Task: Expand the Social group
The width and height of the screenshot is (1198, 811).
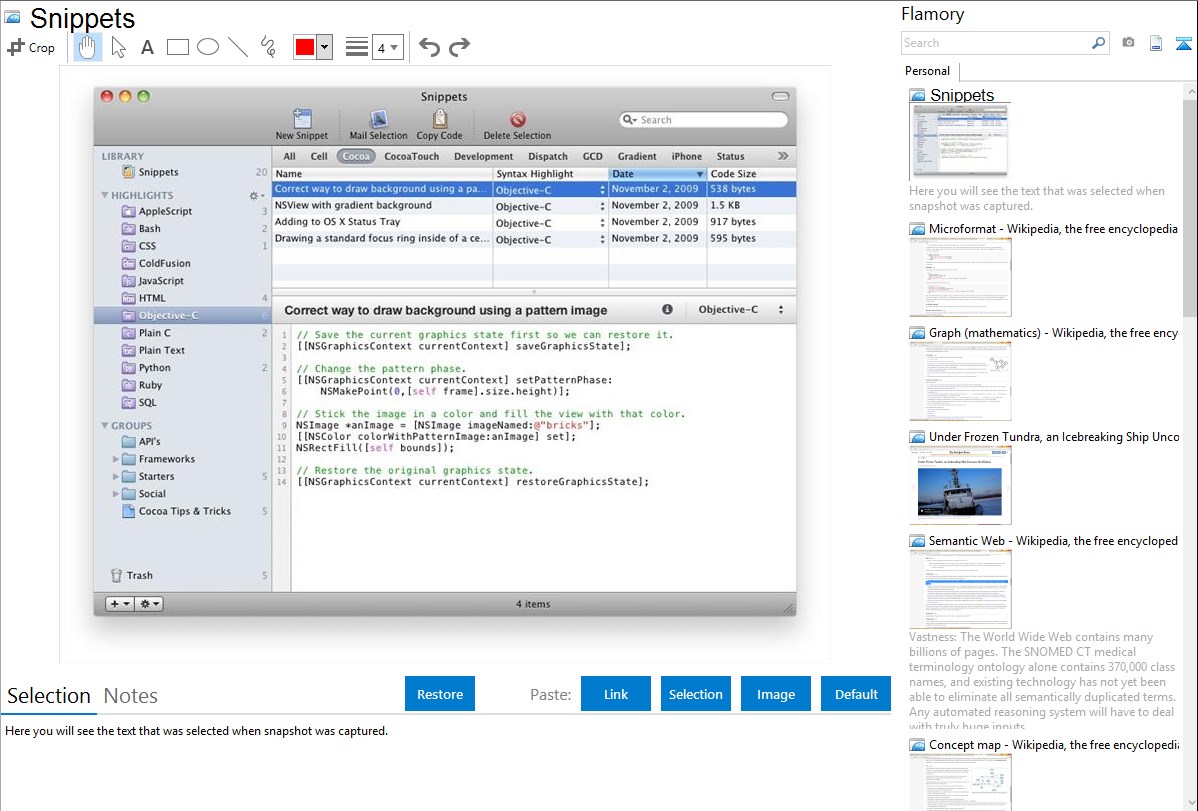Action: click(115, 494)
